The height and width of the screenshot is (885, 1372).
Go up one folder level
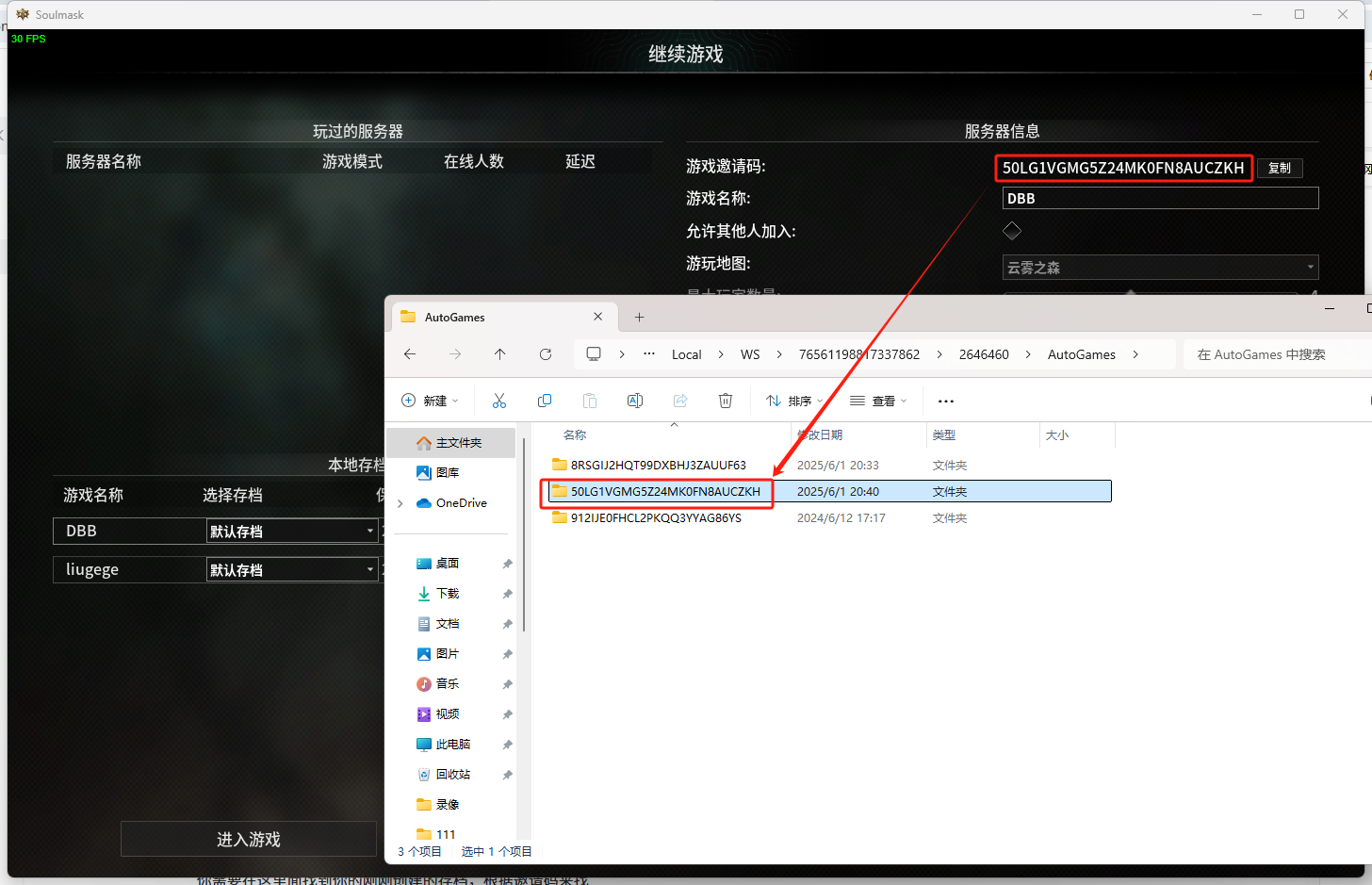point(500,354)
